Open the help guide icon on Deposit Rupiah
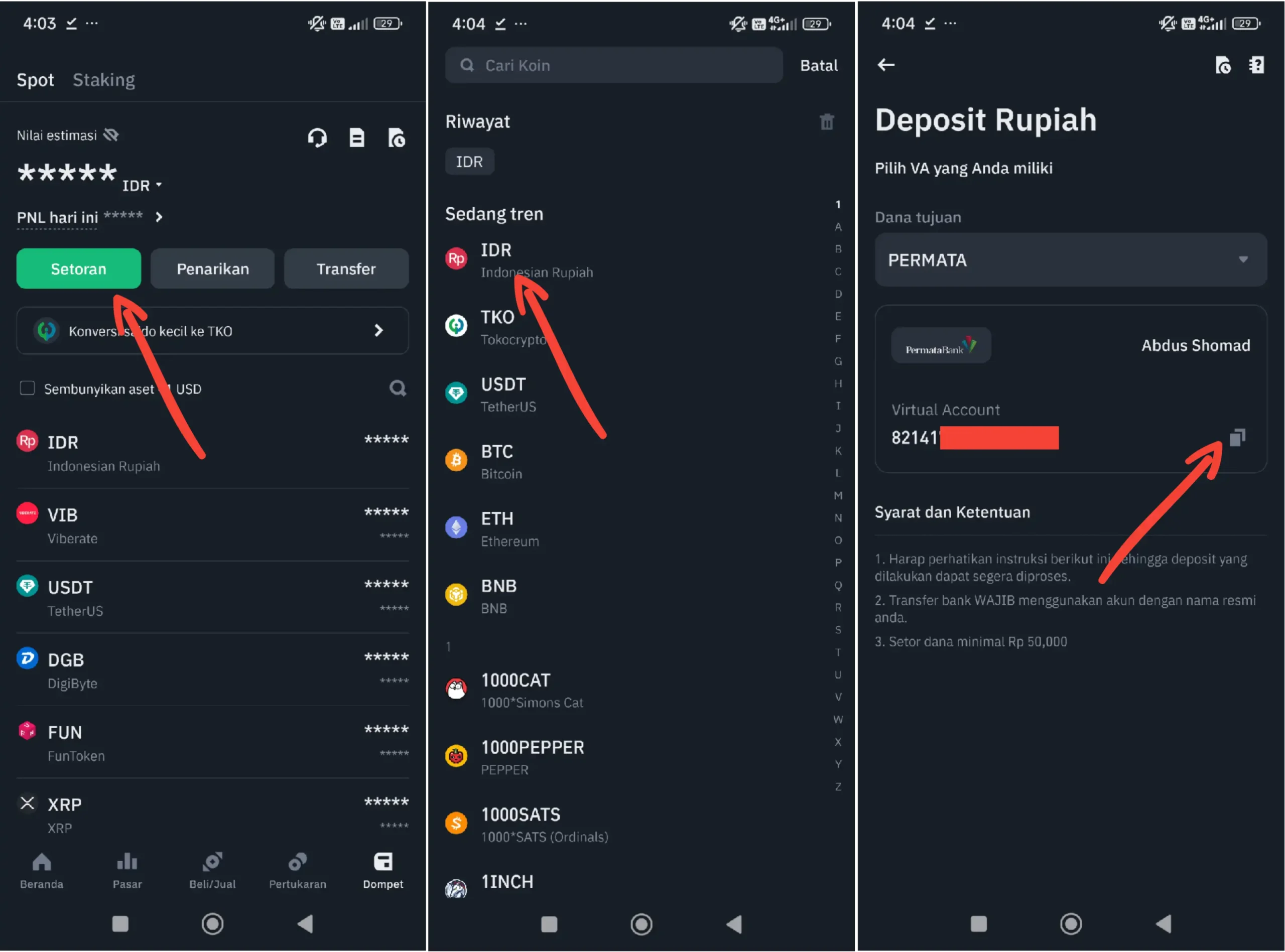The height and width of the screenshot is (952, 1285). [x=1257, y=65]
